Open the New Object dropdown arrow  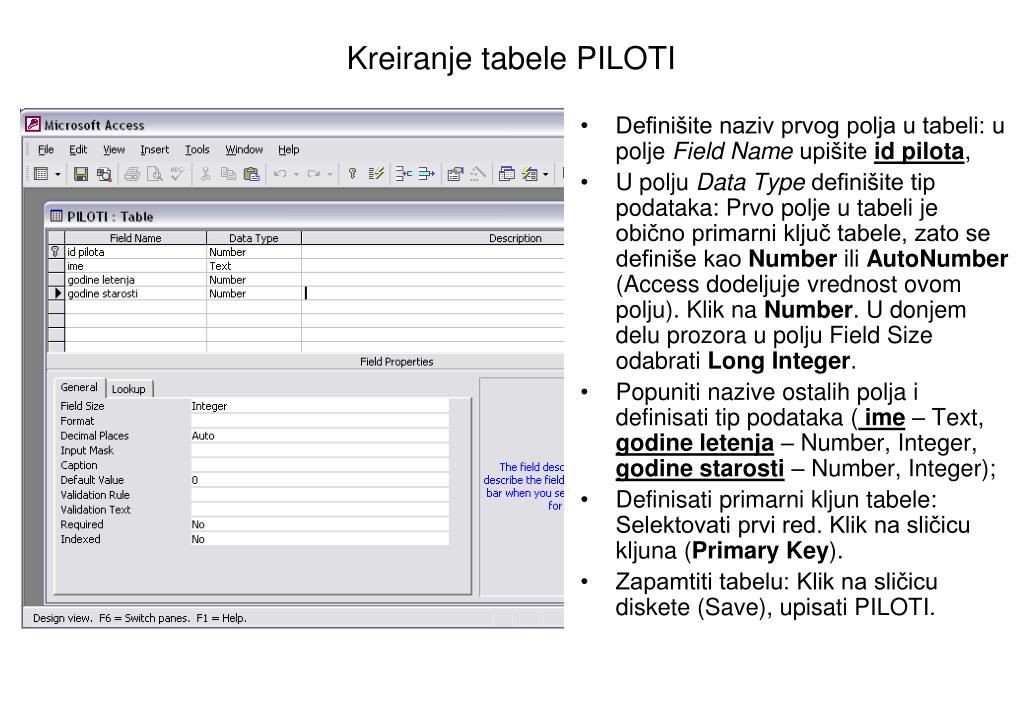click(x=545, y=174)
